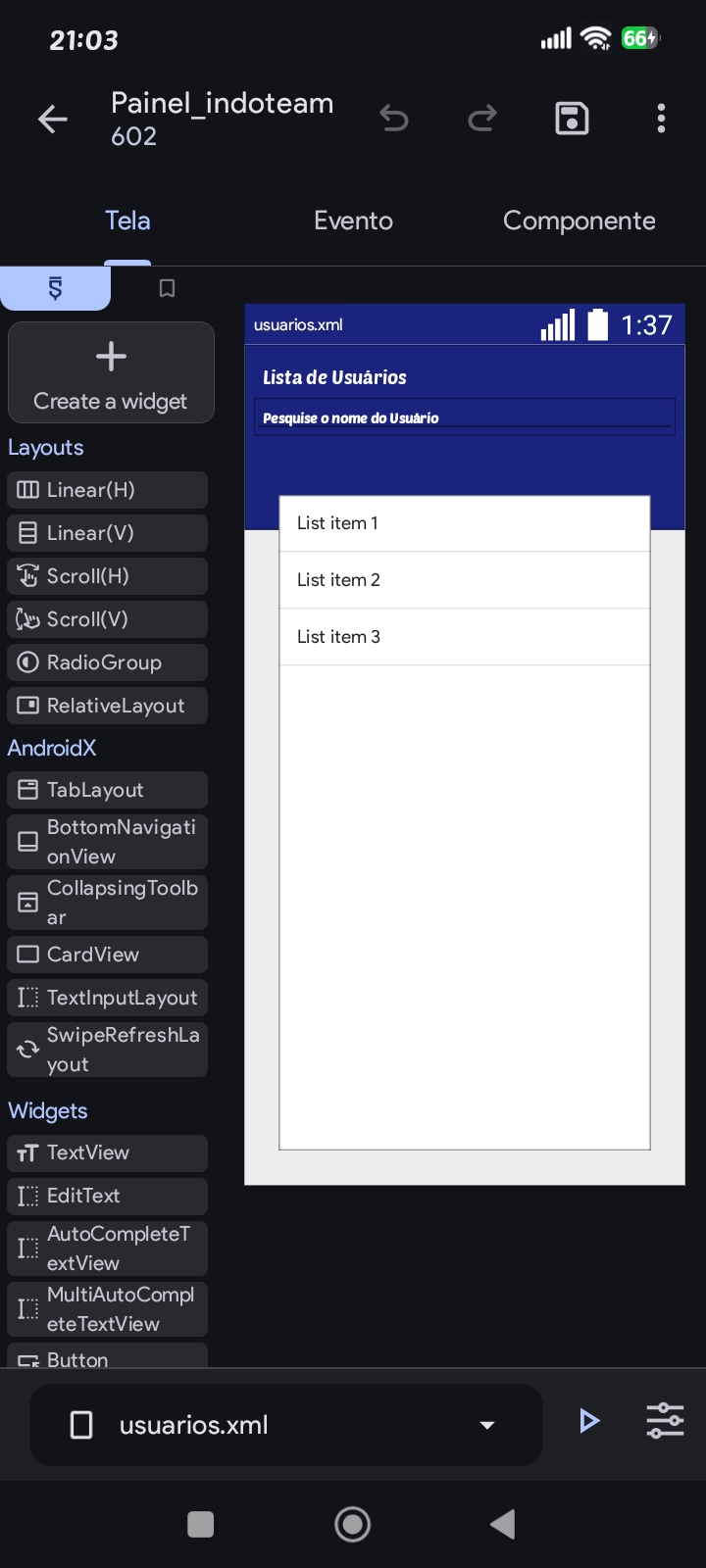Select List item 2 in preview
The height and width of the screenshot is (1568, 706).
tap(465, 580)
